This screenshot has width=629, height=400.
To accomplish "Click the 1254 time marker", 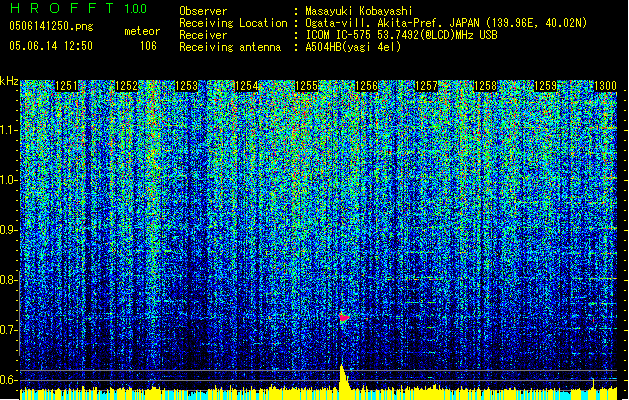I will [246, 86].
